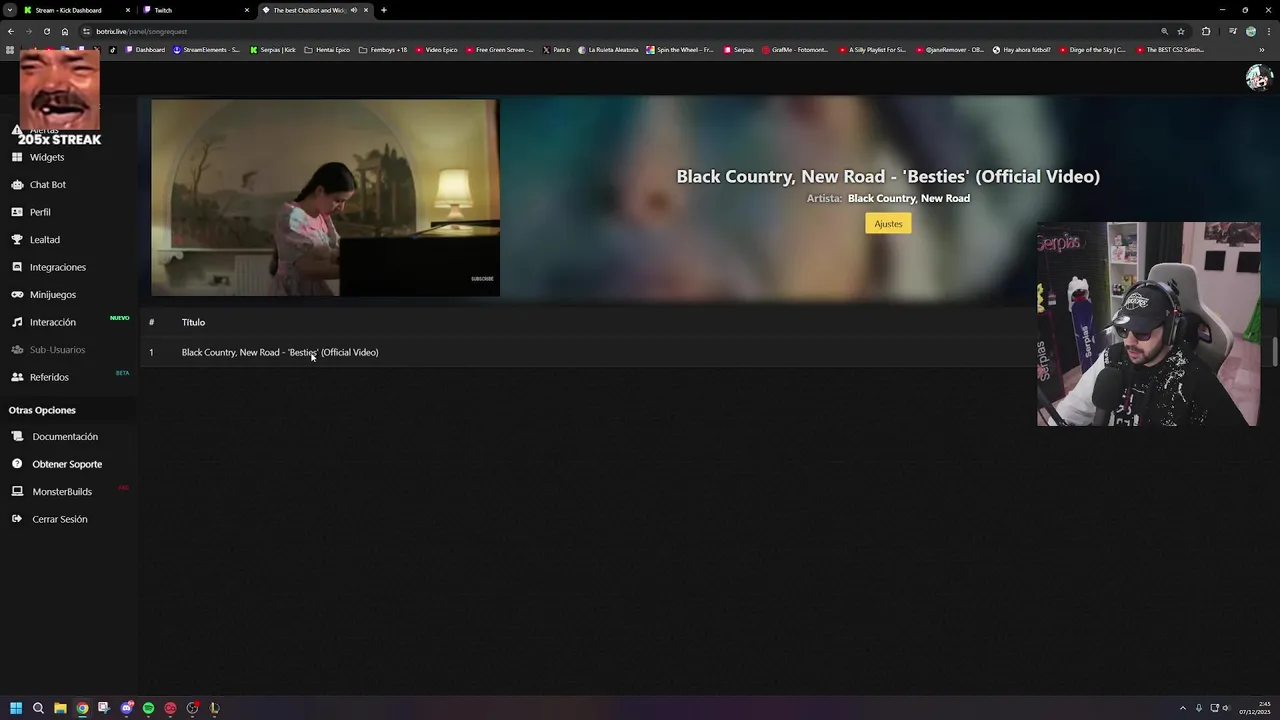Open the Windows Start menu

(x=16, y=708)
